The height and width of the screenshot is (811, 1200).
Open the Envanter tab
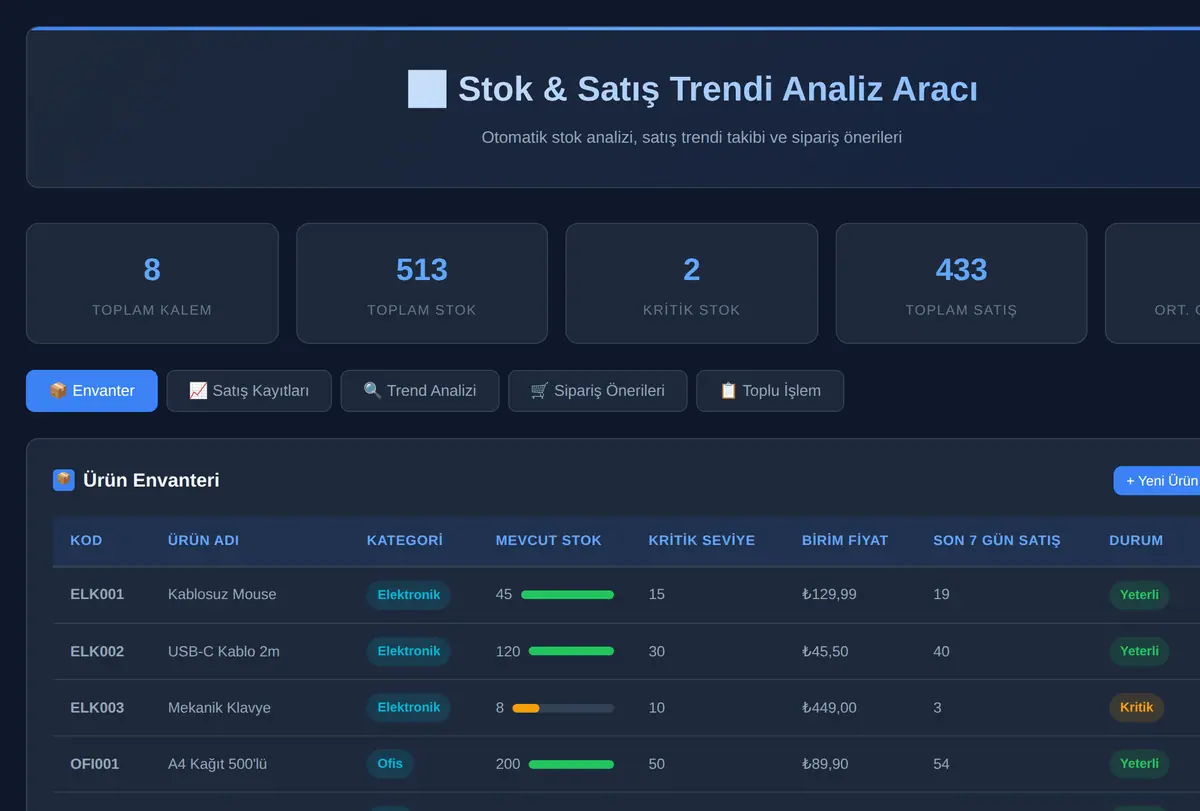(x=92, y=391)
